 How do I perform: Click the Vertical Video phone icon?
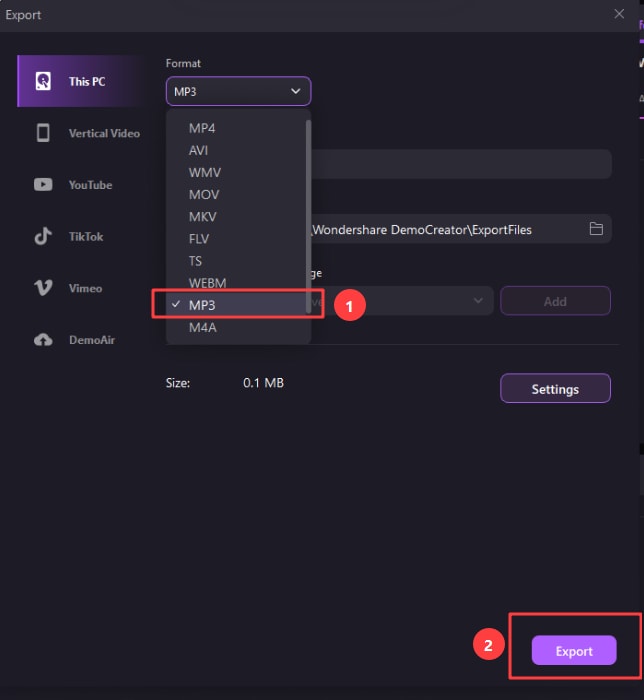[x=43, y=133]
